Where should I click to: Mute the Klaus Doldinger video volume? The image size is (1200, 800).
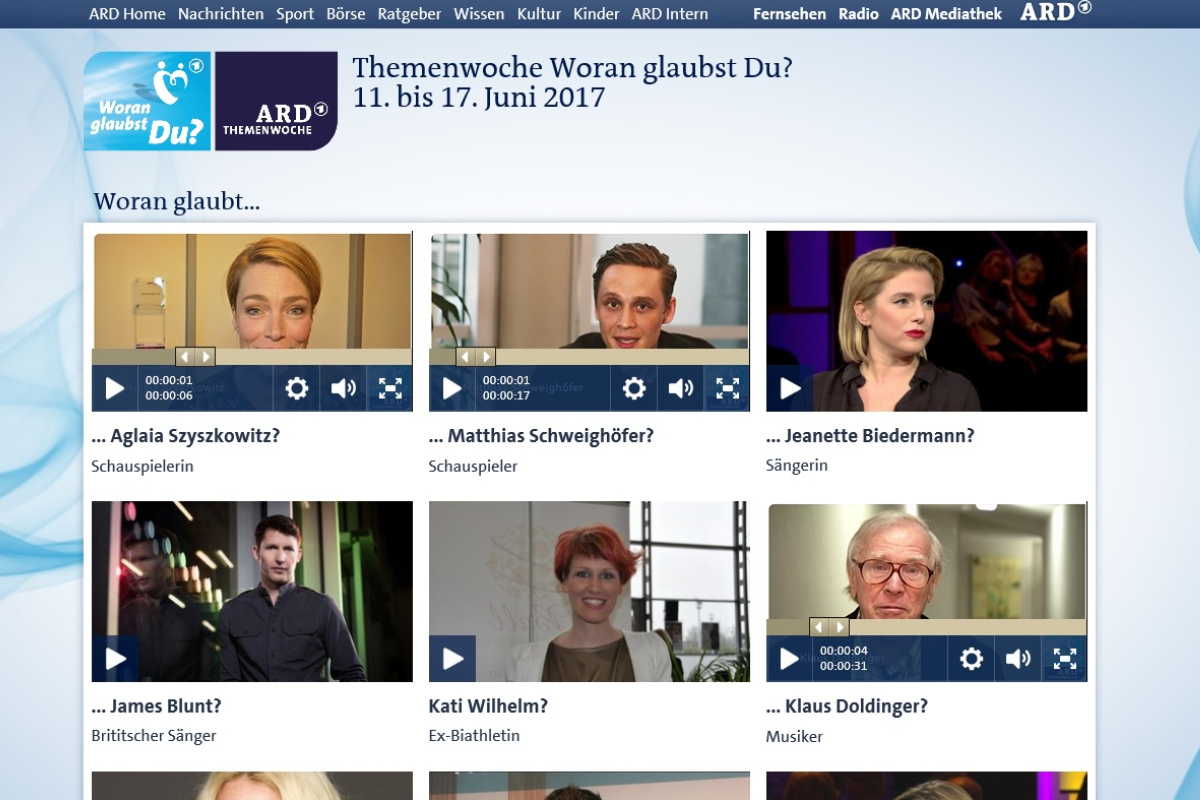[1017, 658]
